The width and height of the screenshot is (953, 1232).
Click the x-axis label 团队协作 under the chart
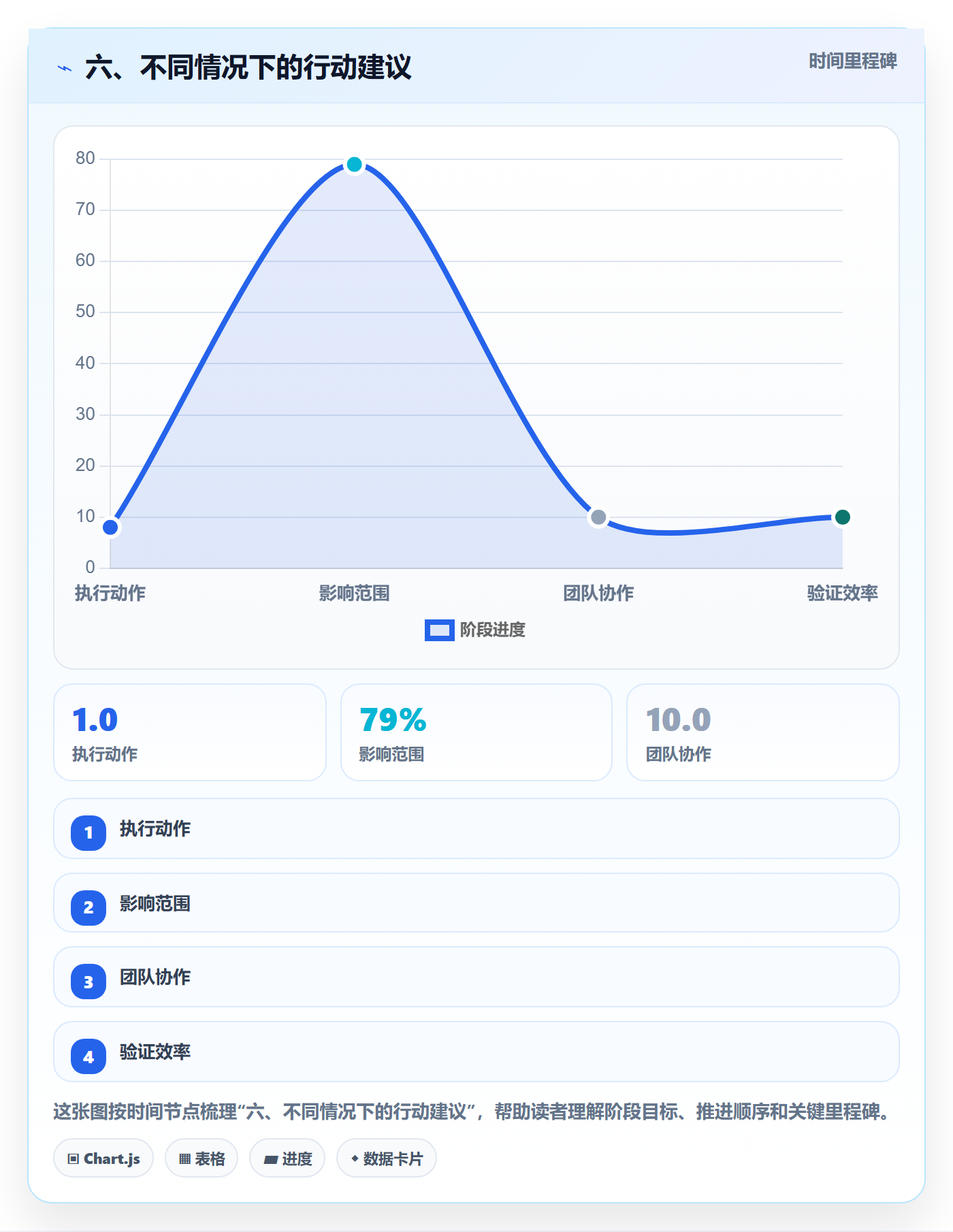(598, 594)
